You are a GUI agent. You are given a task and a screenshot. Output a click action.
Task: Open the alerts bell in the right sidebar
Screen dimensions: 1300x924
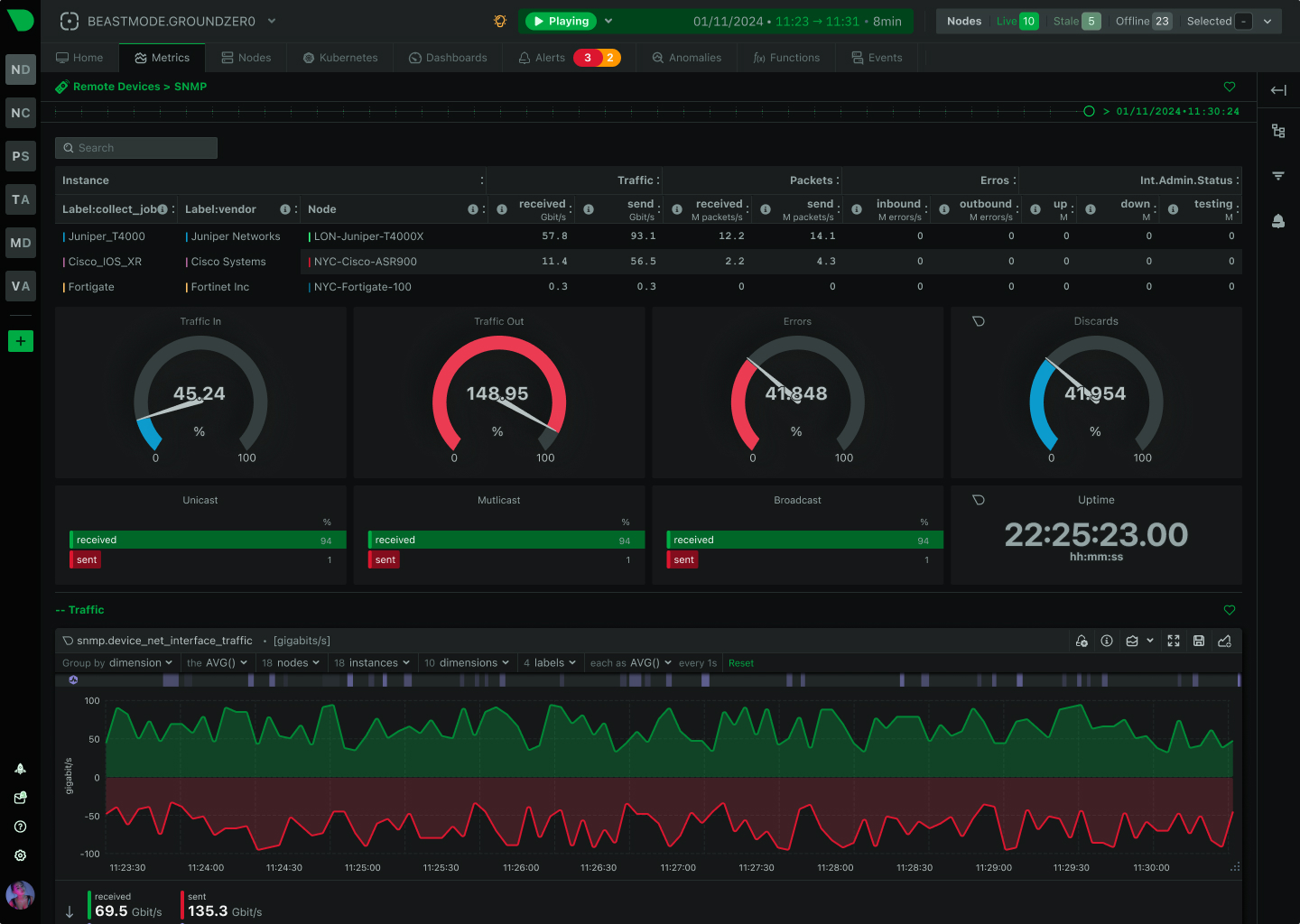(x=1278, y=220)
